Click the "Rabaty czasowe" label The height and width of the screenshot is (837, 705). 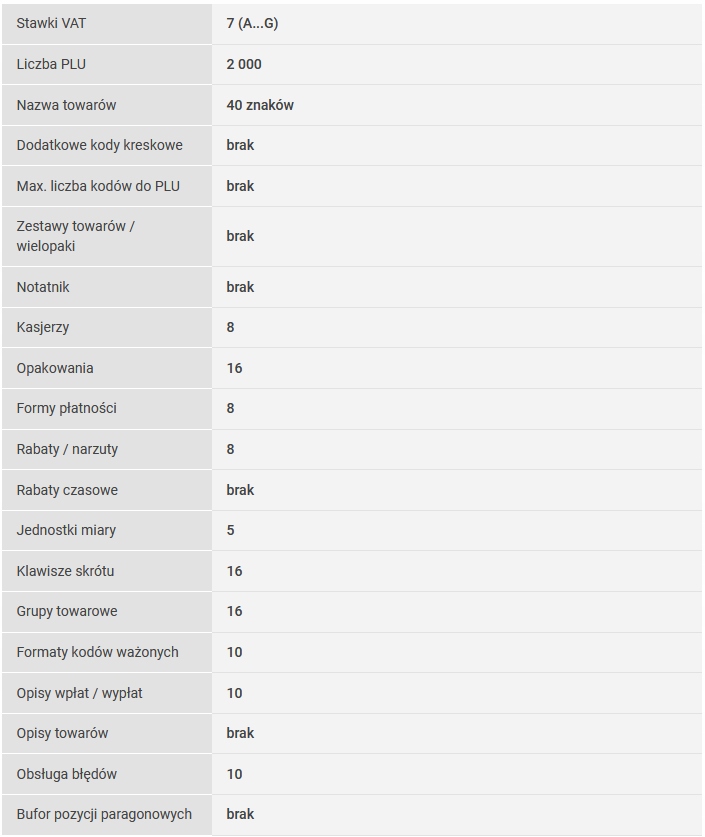[67, 490]
